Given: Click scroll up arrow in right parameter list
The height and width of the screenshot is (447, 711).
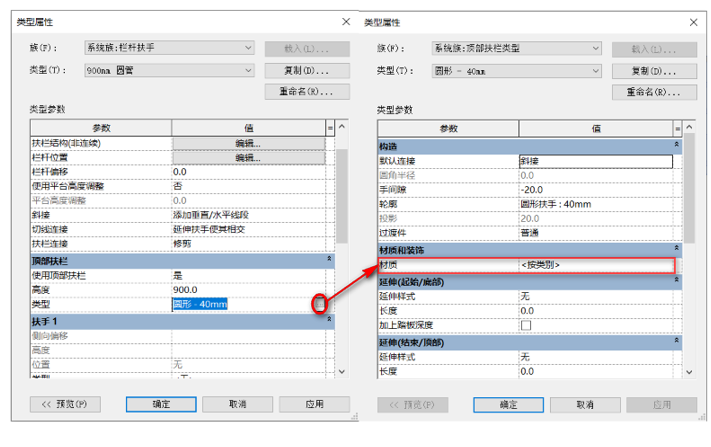Looking at the screenshot, I should tap(689, 127).
